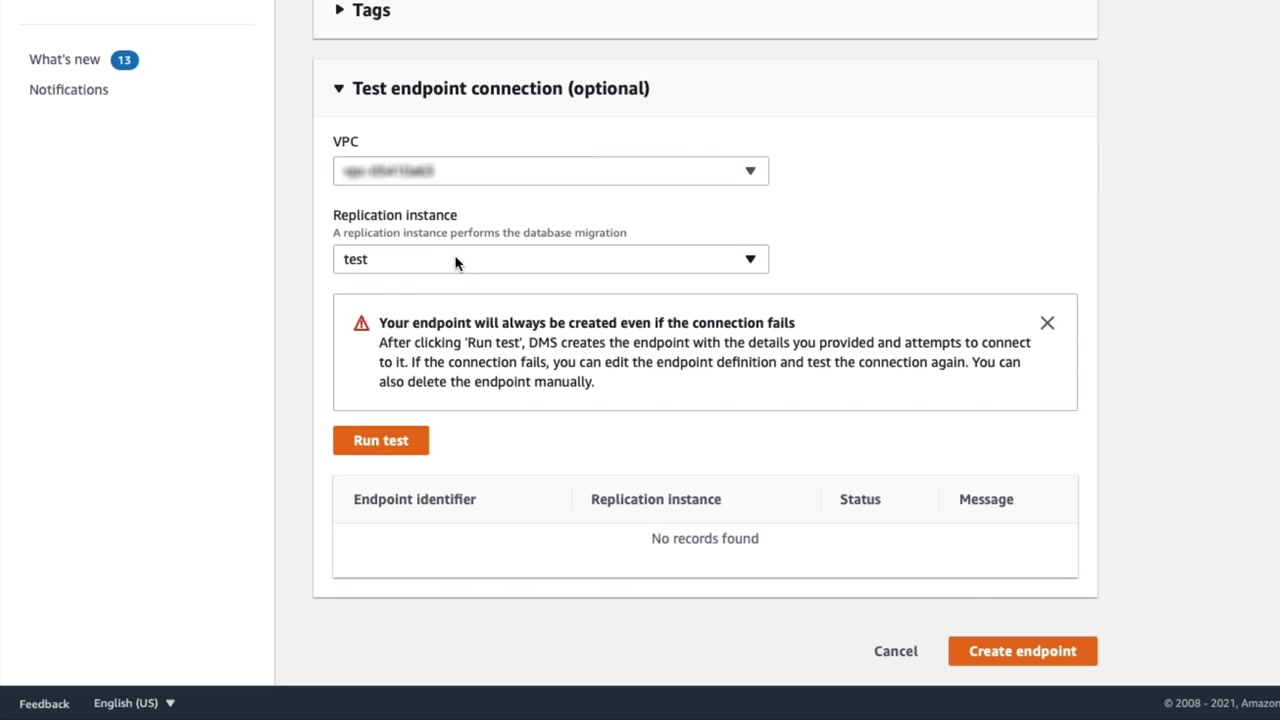Click the No records found text
This screenshot has width=1280, height=720.
(x=704, y=538)
